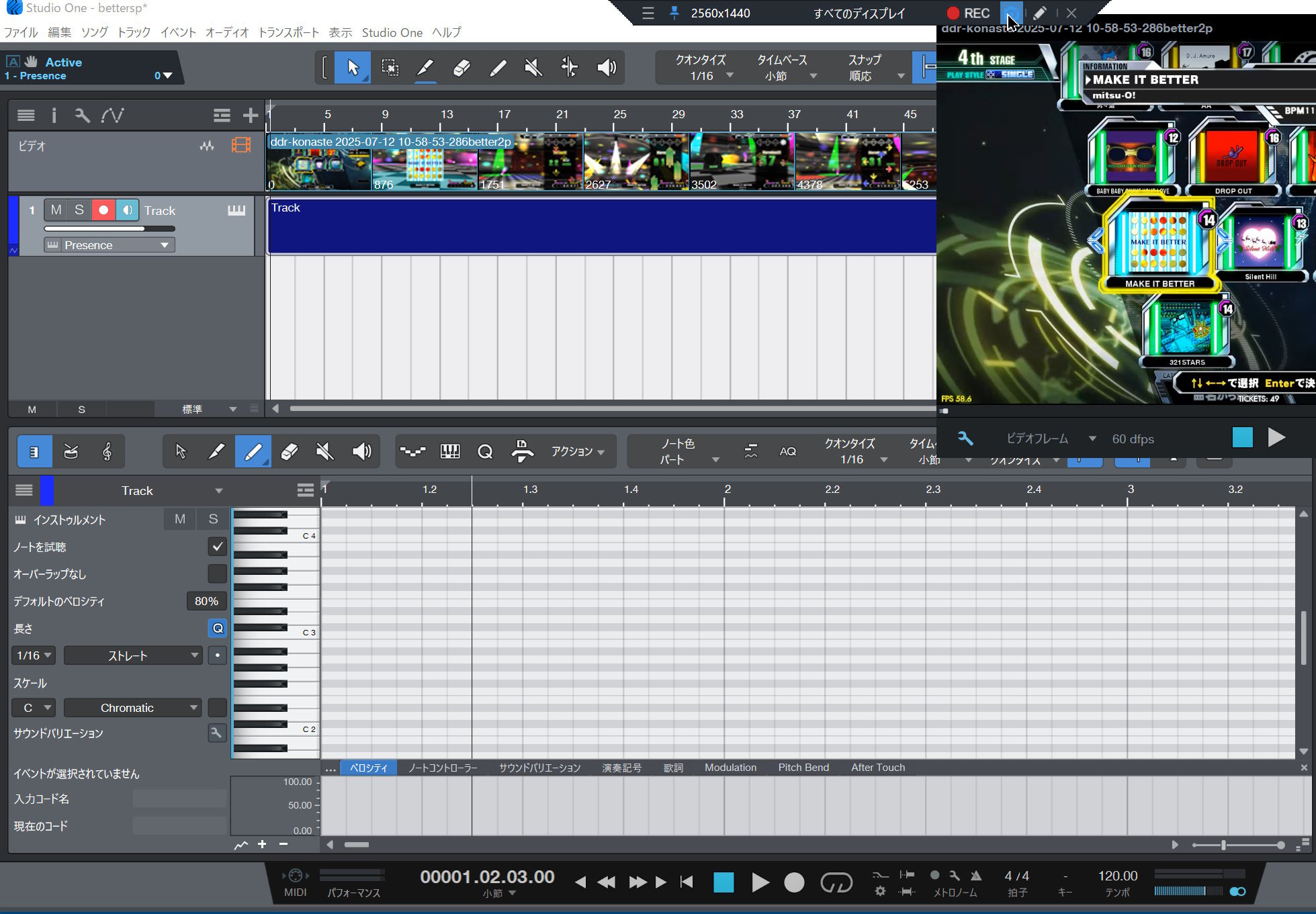Toggle the audition notes checkbox
The width and height of the screenshot is (1316, 914).
click(x=217, y=547)
